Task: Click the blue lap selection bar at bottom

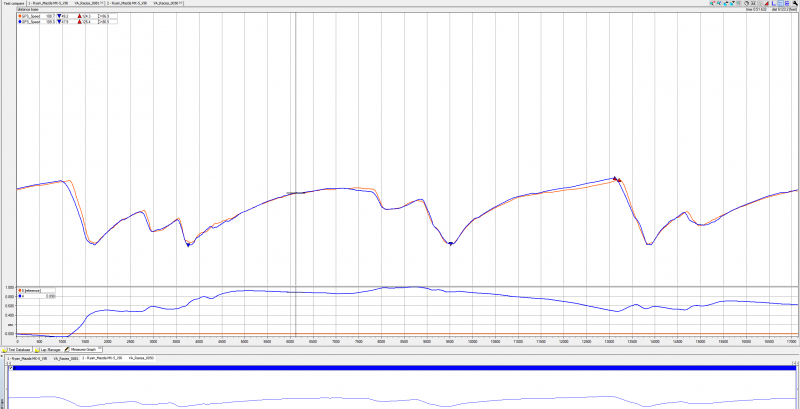Action: [x=405, y=368]
